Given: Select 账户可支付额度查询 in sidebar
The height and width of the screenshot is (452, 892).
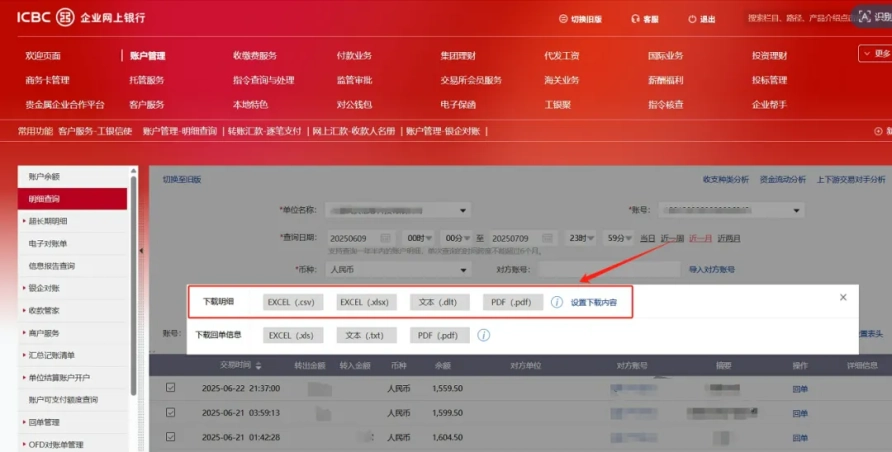Looking at the screenshot, I should (x=72, y=400).
